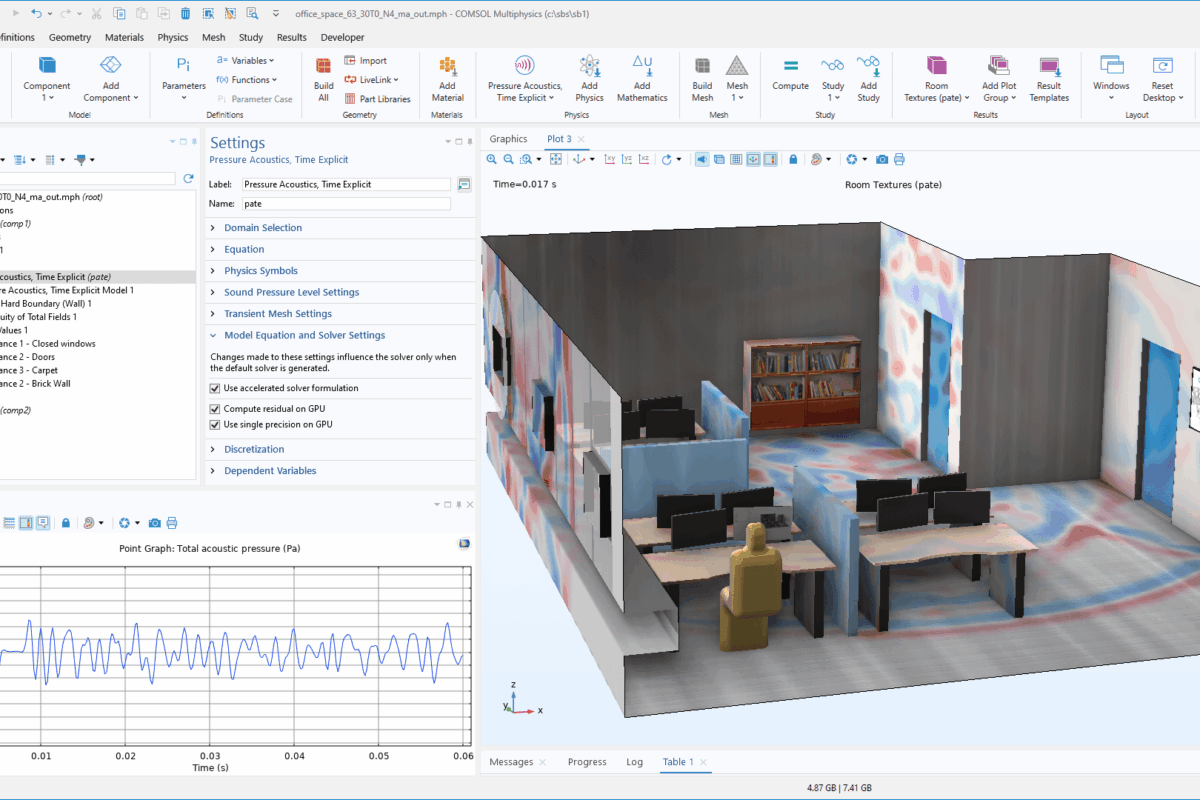
Task: Switch to the Graphics tab
Action: 508,139
